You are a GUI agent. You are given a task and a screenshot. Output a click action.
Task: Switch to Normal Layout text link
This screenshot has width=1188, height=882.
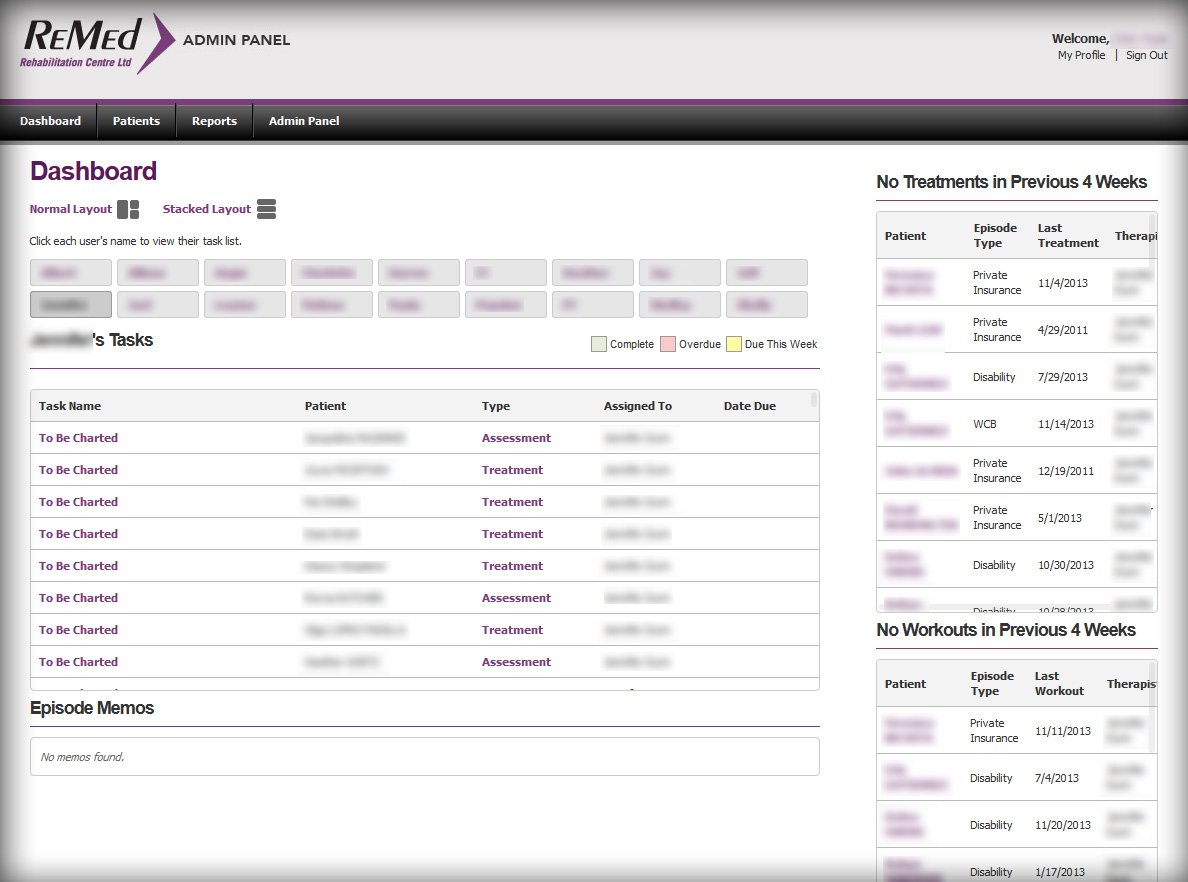[70, 209]
